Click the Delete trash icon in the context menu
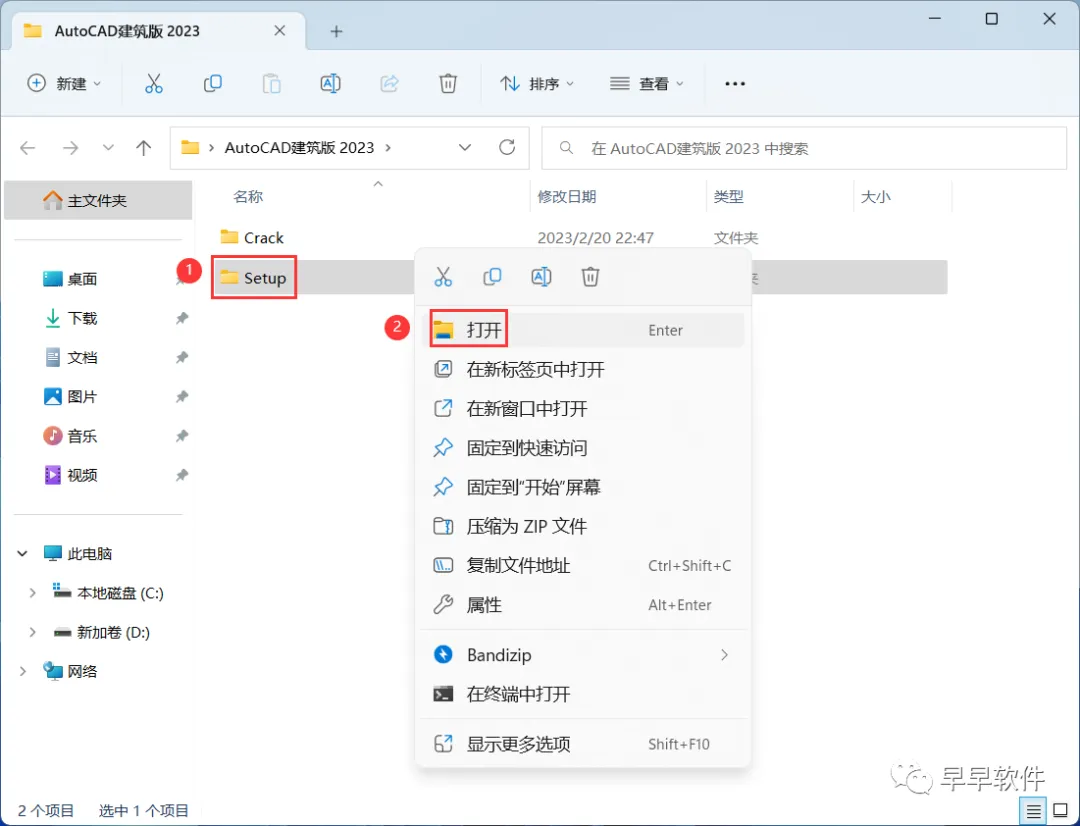The width and height of the screenshot is (1080, 826). [590, 277]
